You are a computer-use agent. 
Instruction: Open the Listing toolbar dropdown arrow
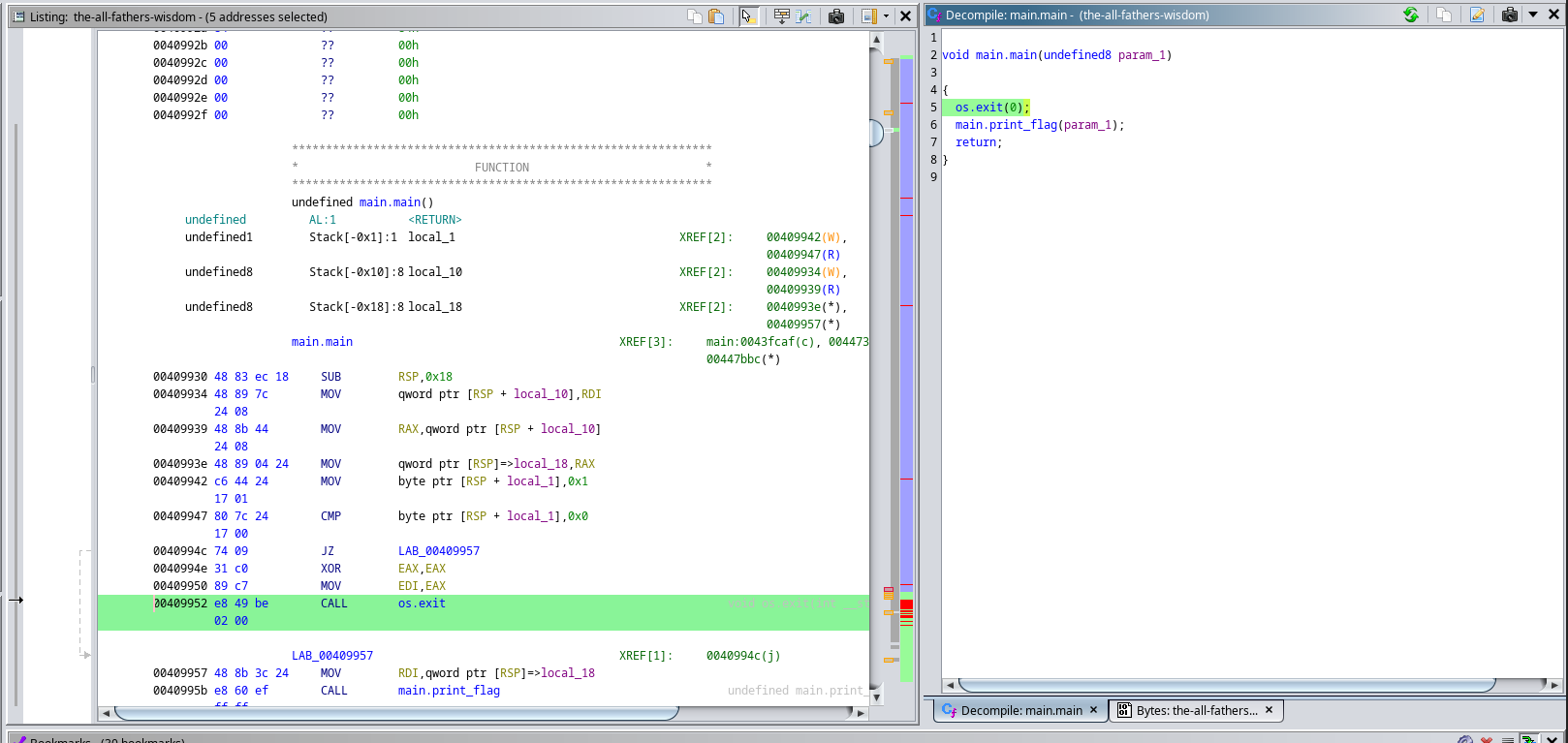tap(886, 15)
